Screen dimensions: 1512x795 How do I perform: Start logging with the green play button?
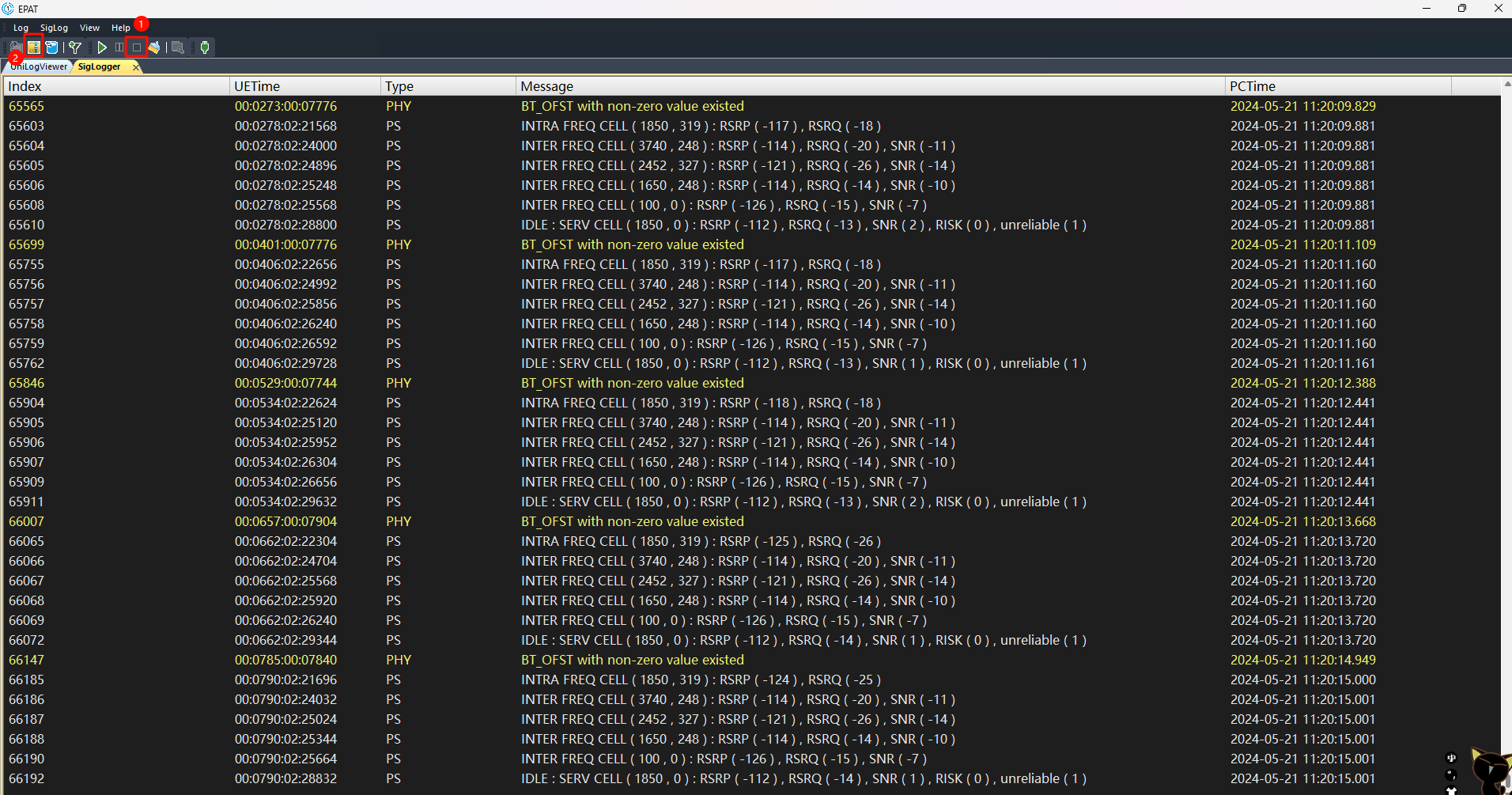[x=102, y=47]
